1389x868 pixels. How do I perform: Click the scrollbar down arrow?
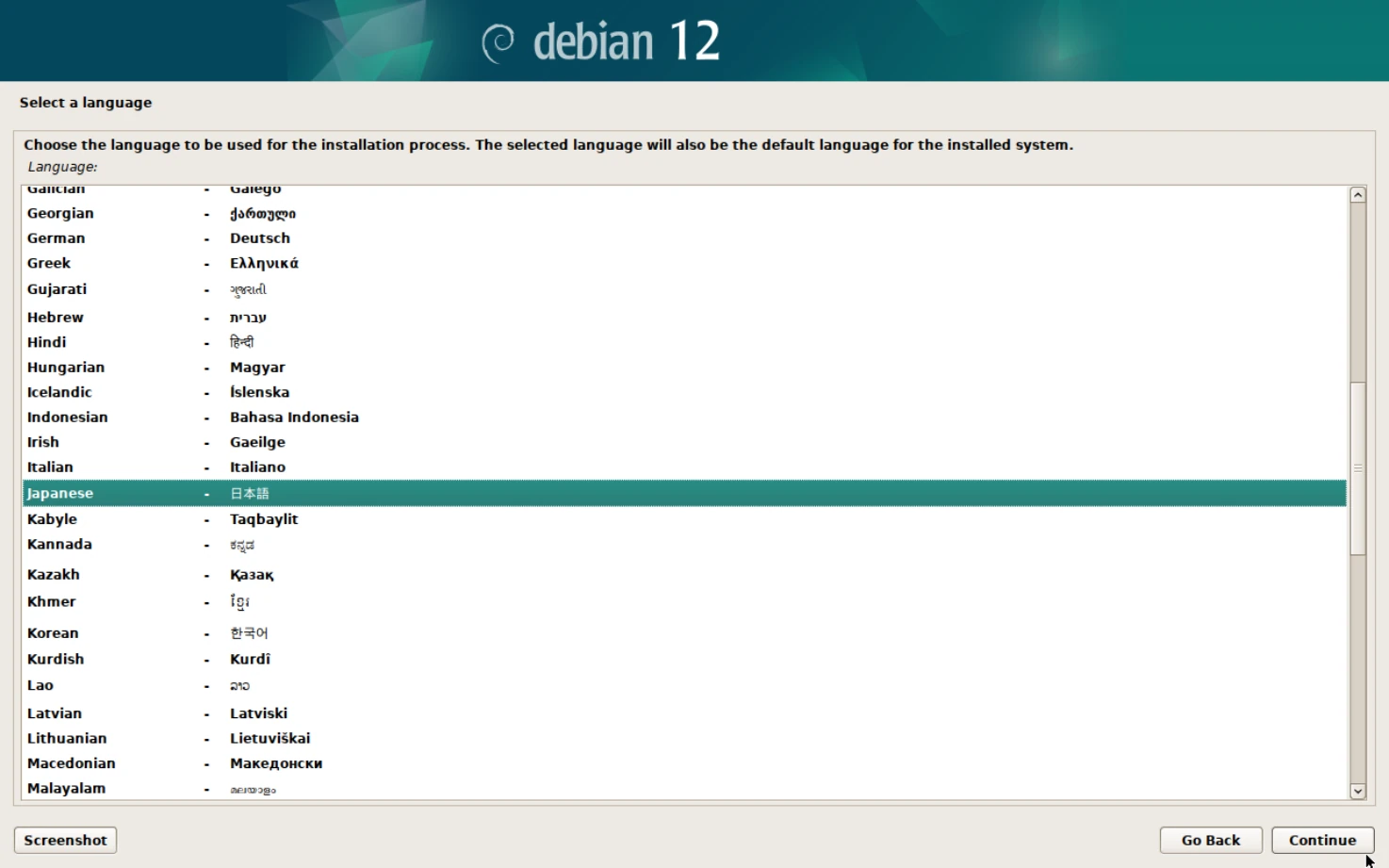point(1358,792)
